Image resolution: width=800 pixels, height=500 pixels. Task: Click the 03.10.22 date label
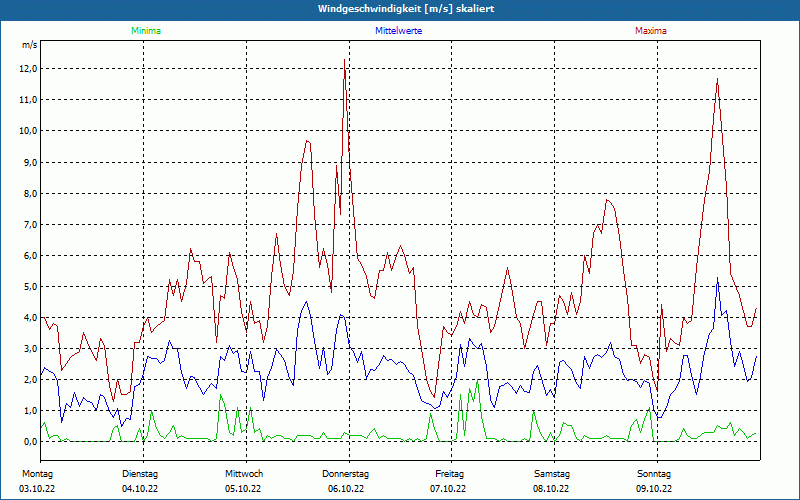37,489
